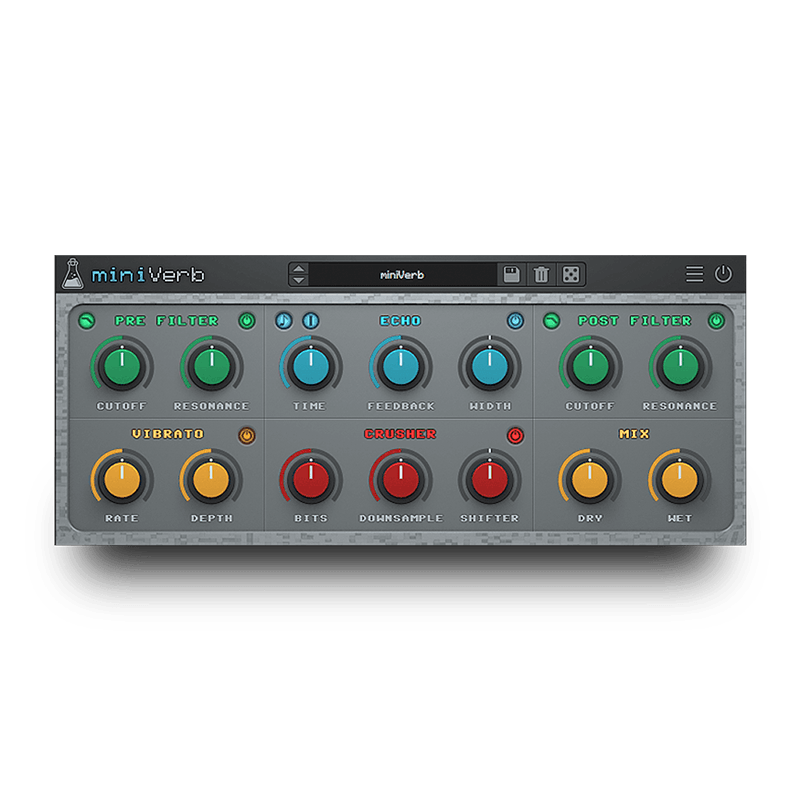
Task: Toggle Vibrato section power button
Action: [247, 435]
